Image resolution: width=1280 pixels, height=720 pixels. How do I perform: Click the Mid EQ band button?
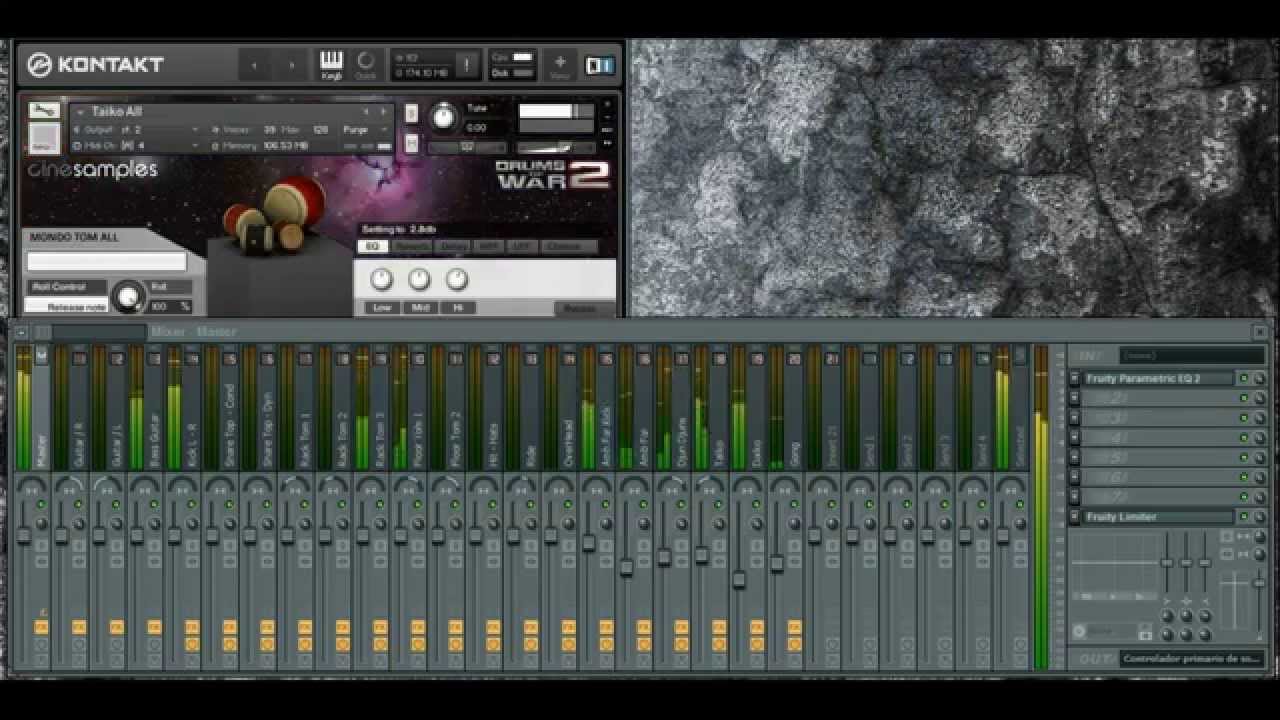click(420, 307)
